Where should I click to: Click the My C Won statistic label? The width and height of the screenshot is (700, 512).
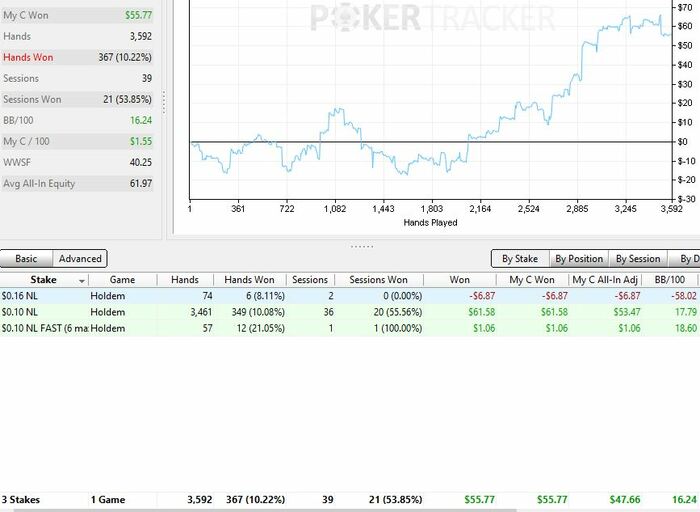click(26, 15)
